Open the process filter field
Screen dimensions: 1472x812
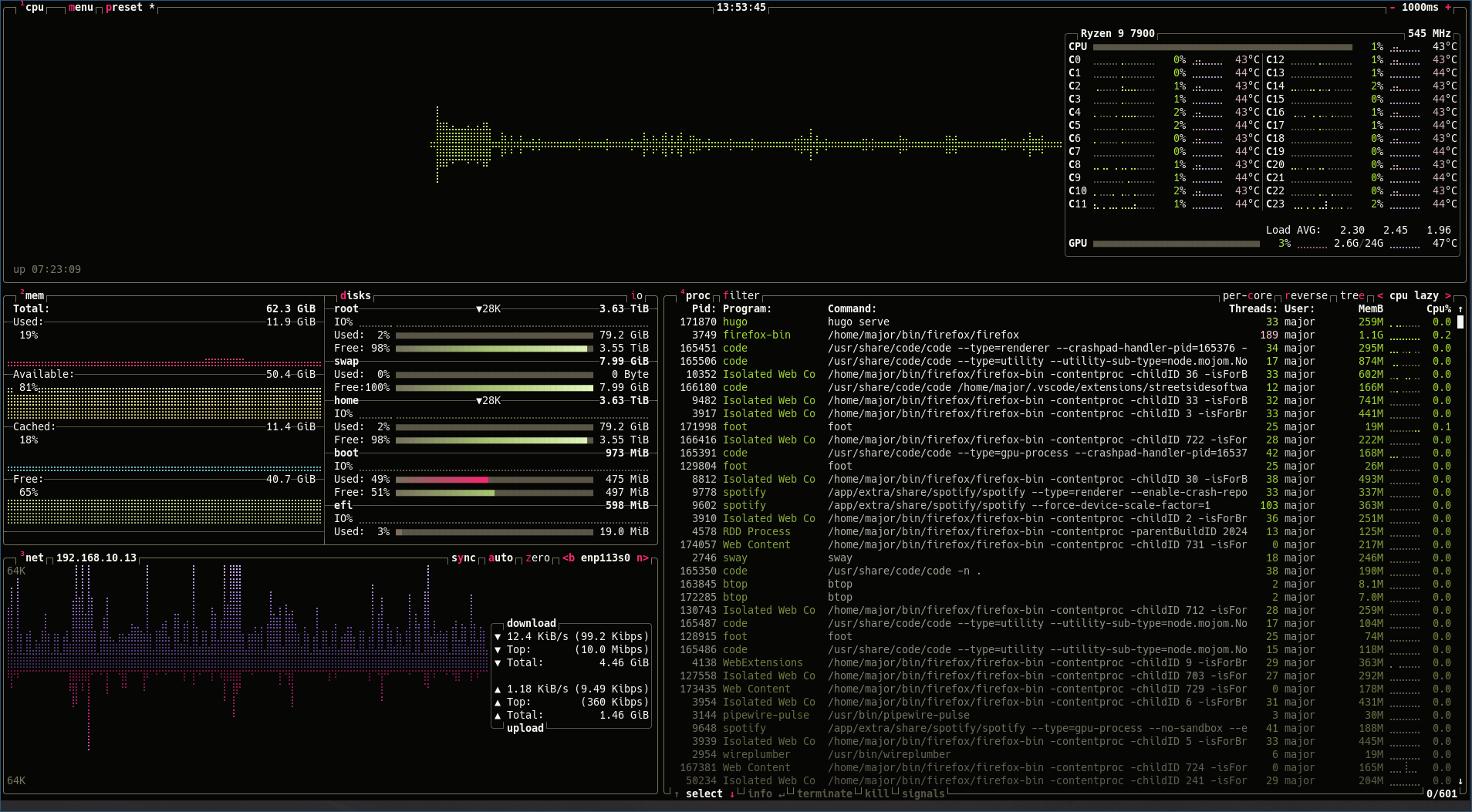click(x=741, y=295)
